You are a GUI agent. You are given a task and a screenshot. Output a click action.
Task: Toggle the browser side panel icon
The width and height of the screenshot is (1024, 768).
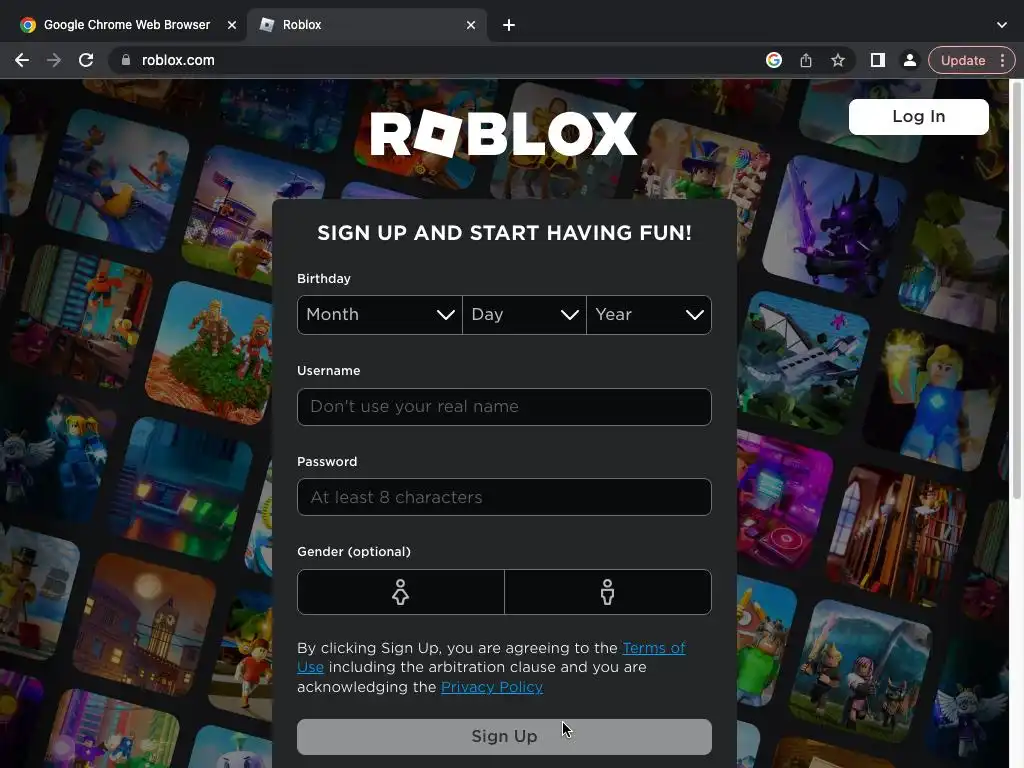[x=878, y=60]
